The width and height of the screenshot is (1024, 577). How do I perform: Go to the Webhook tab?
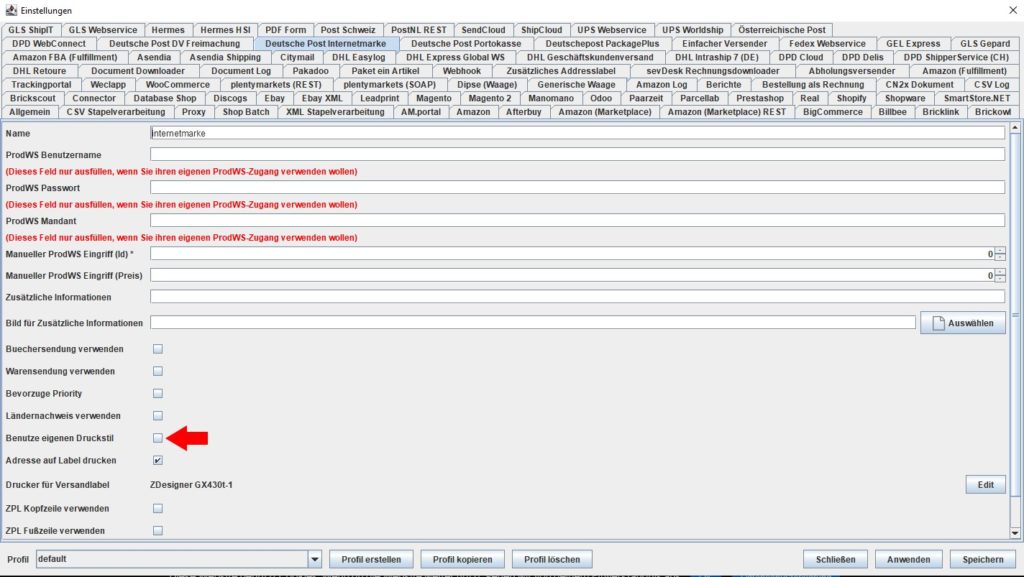462,71
